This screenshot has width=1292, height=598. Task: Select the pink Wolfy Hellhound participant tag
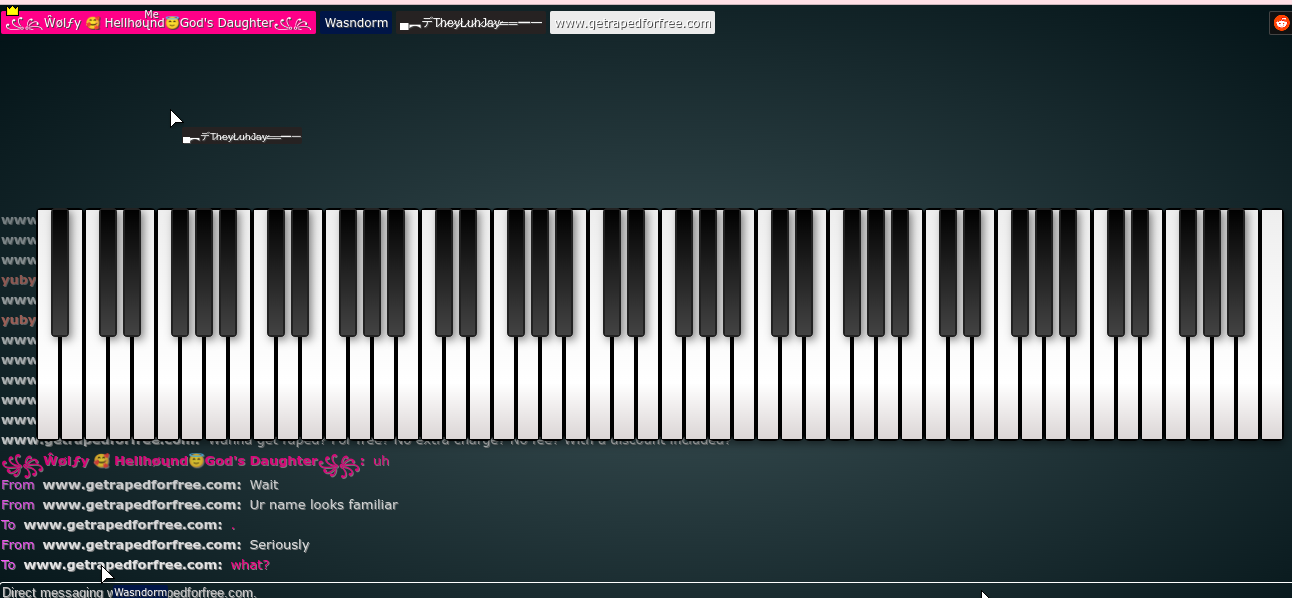tap(158, 23)
